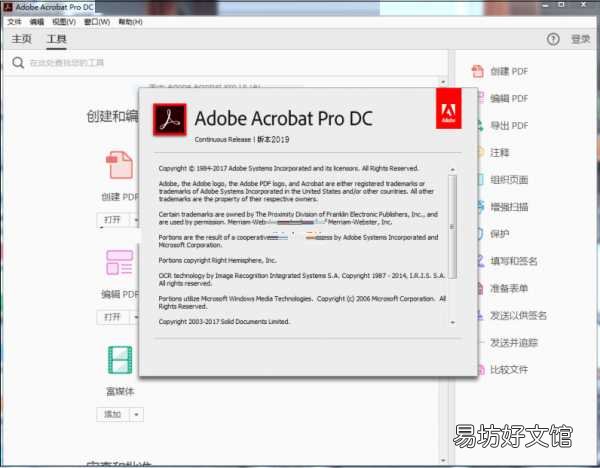600x468 pixels.
Task: Open the 编辑 menu
Action: pyautogui.click(x=37, y=22)
